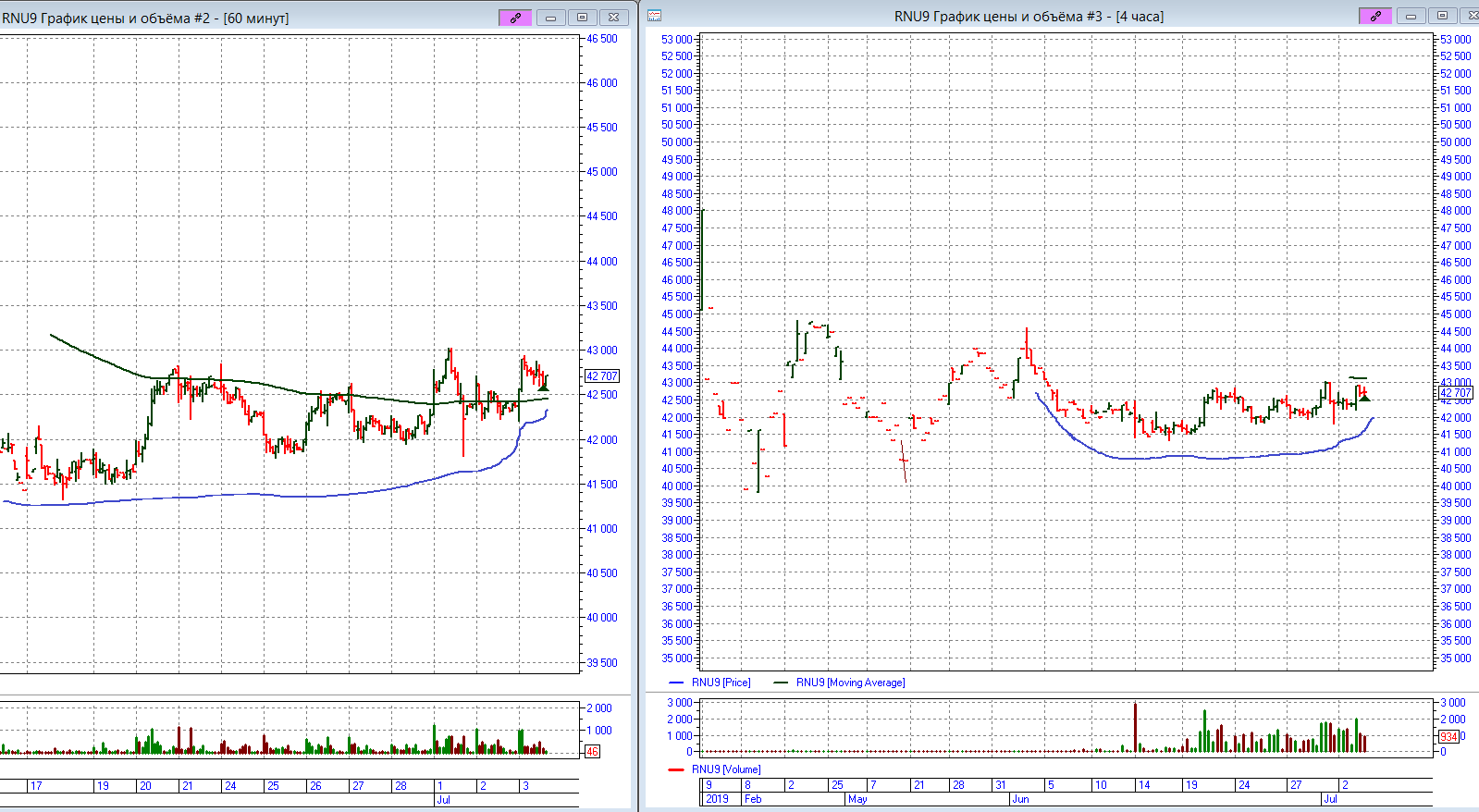
Task: Maximize the 4-hour chart window
Action: click(1441, 17)
